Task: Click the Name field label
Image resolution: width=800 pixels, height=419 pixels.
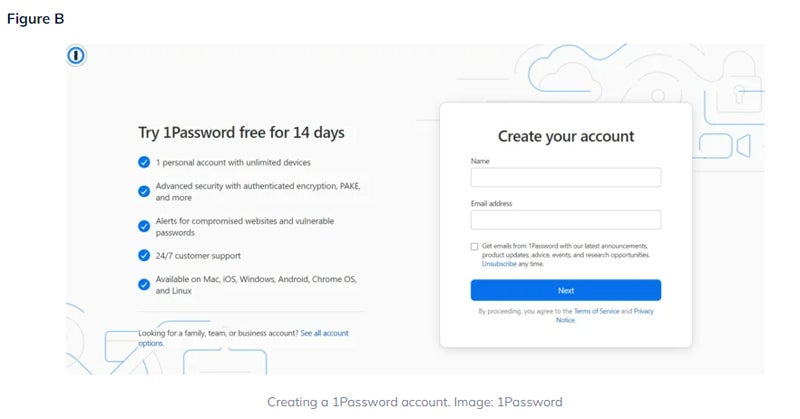Action: click(x=480, y=161)
